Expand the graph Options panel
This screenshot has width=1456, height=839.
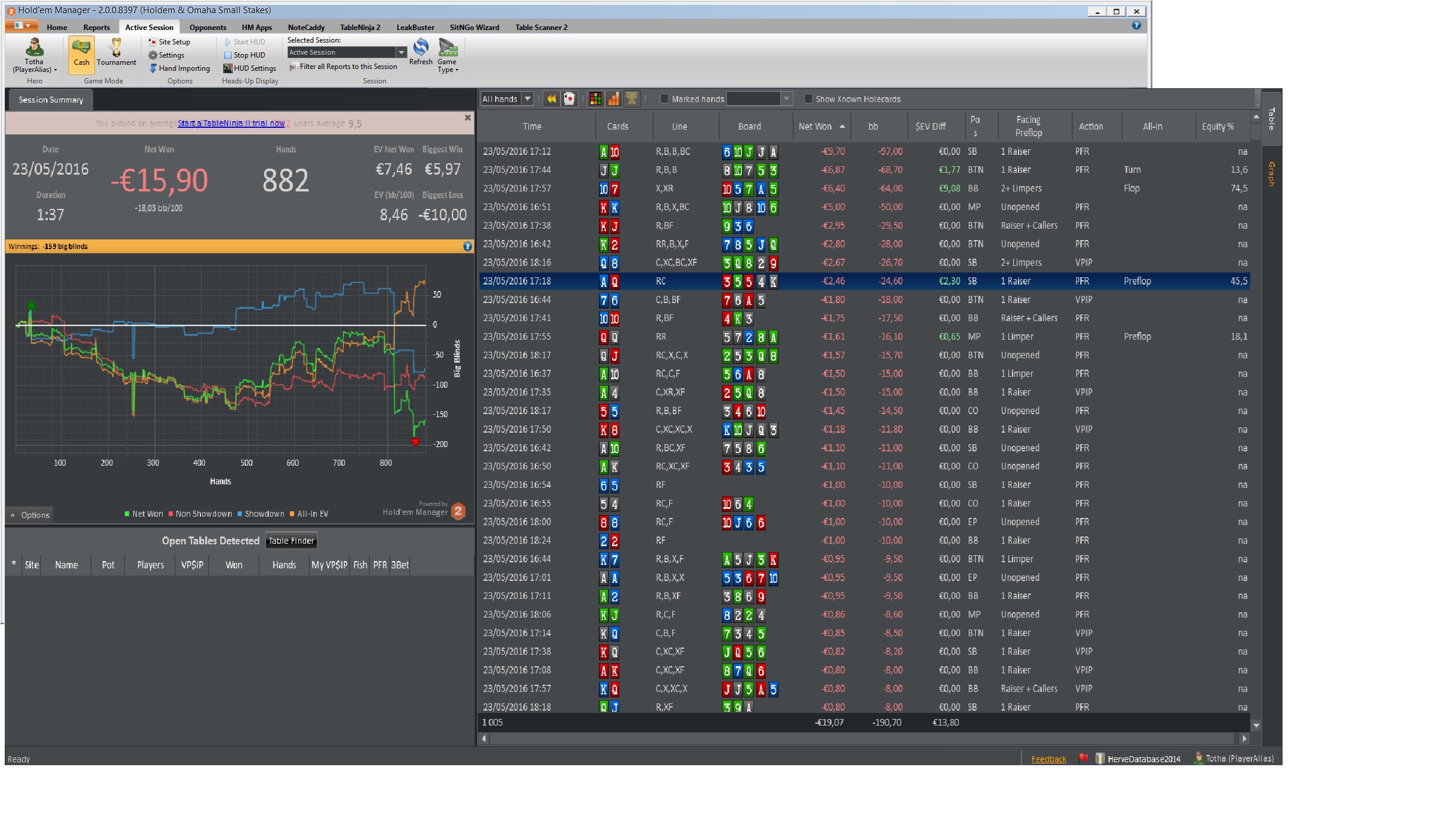point(29,515)
